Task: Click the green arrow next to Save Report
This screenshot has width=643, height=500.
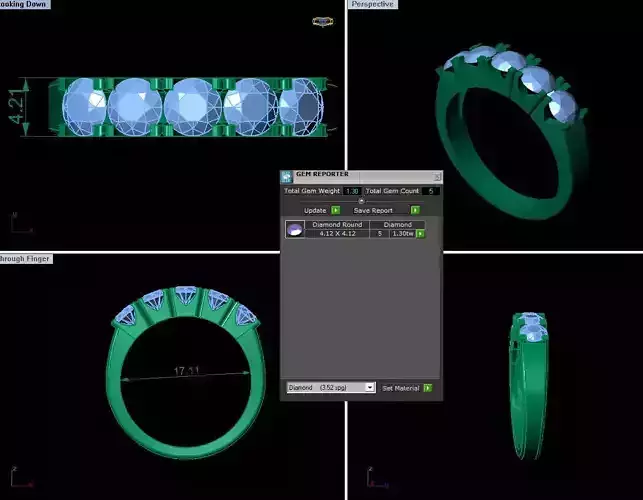Action: tap(415, 210)
